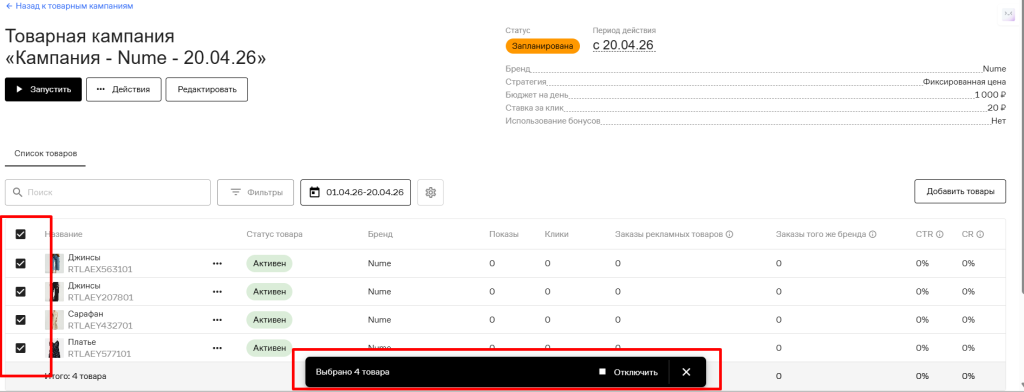Open the Действия menu
Screen dimensions: 1024x392
(x=123, y=90)
